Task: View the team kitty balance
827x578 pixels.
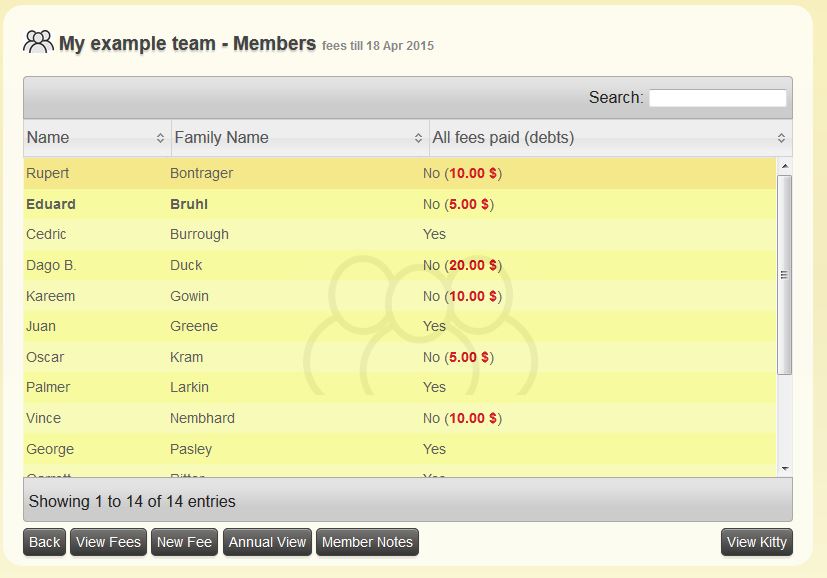Action: coord(756,542)
